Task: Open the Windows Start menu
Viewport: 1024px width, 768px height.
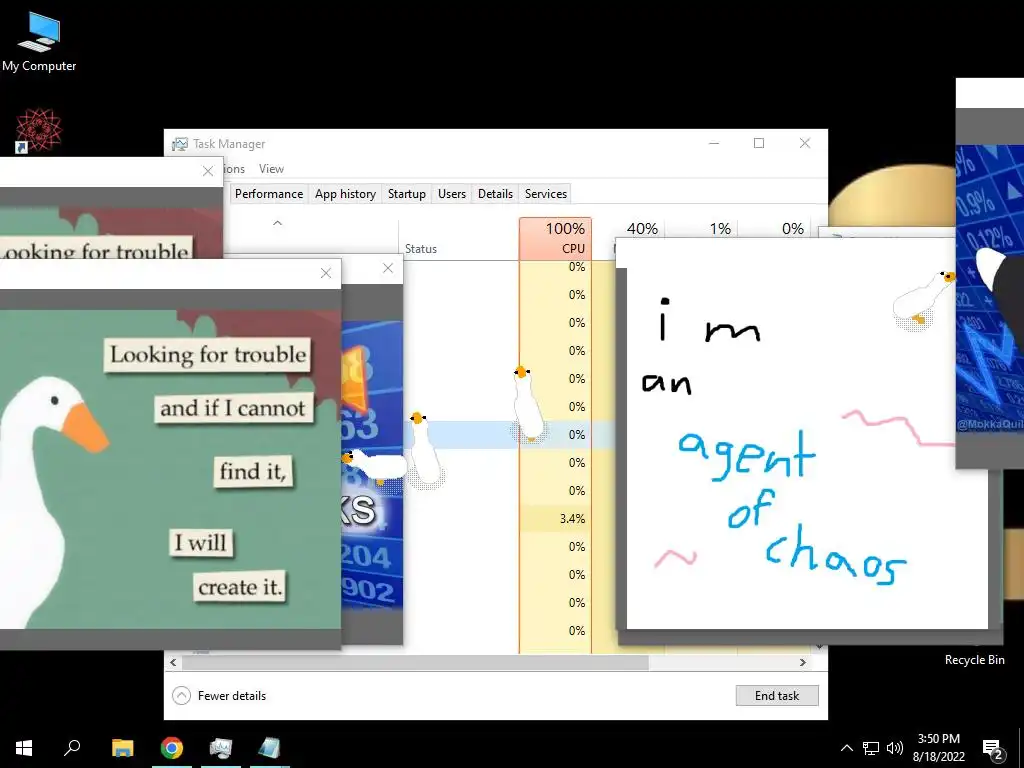Action: (24, 748)
